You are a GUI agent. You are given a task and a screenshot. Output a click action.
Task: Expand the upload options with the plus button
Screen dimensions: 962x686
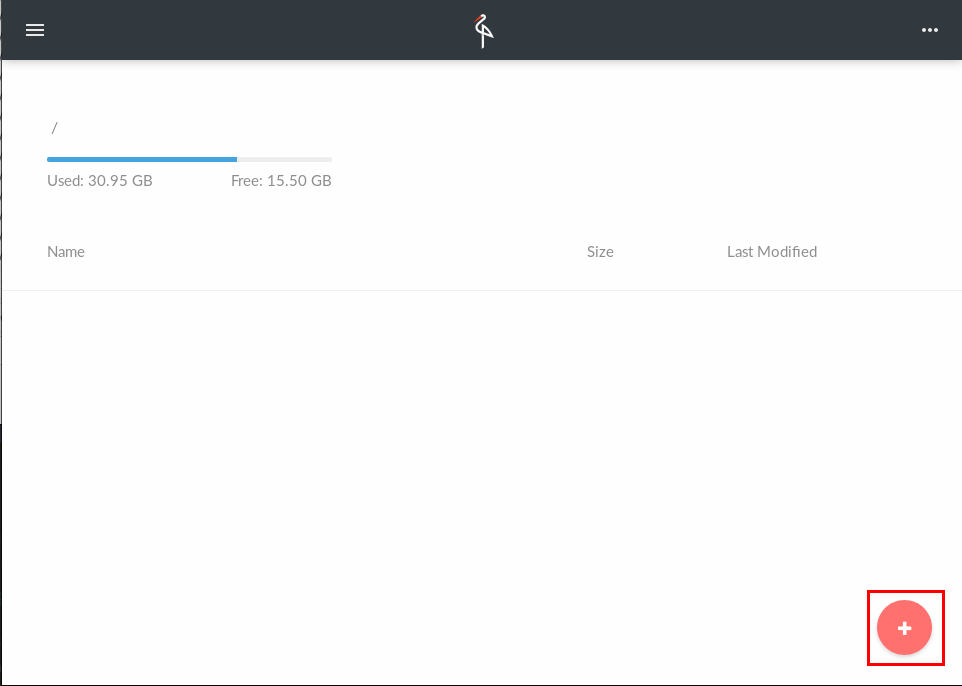(x=904, y=628)
